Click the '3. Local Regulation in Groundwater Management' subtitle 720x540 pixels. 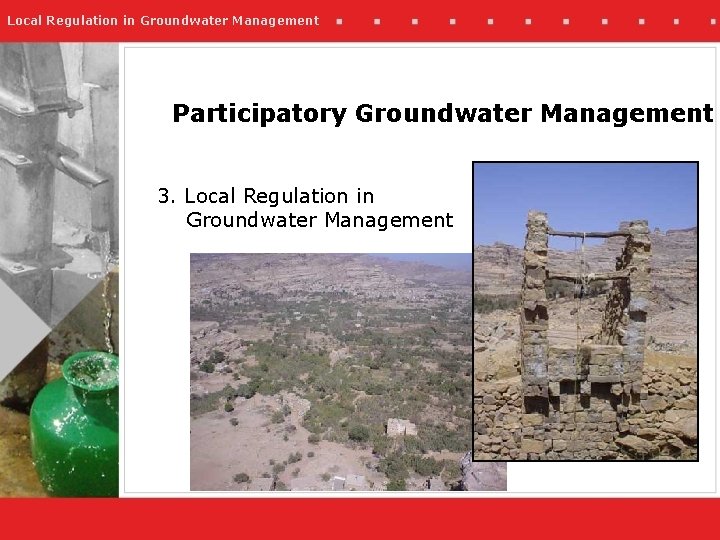click(x=305, y=208)
